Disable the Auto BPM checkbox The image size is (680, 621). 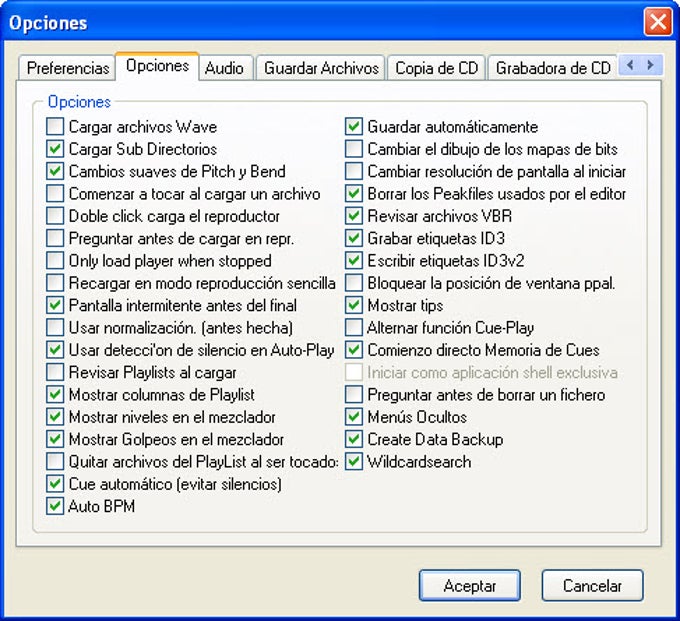55,506
